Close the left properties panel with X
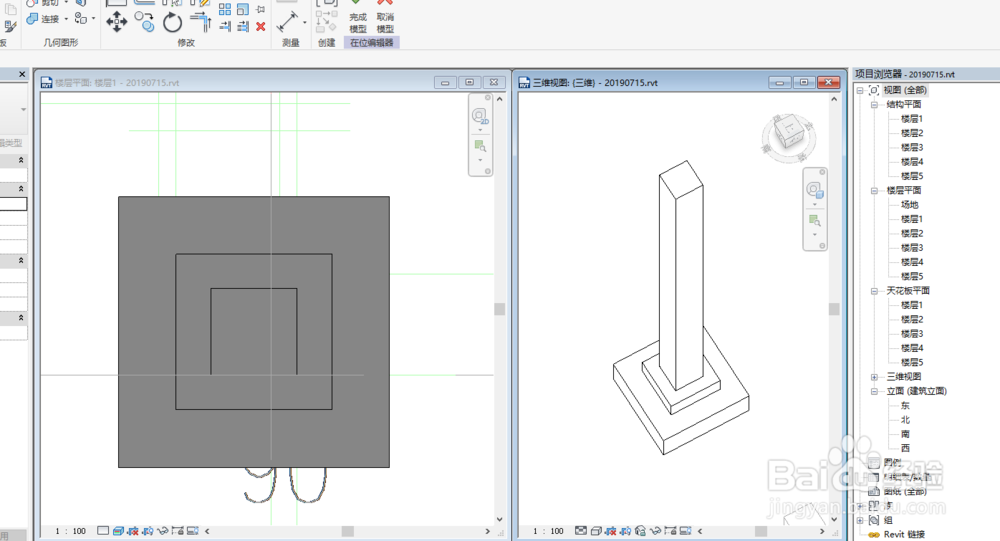 tap(22, 75)
